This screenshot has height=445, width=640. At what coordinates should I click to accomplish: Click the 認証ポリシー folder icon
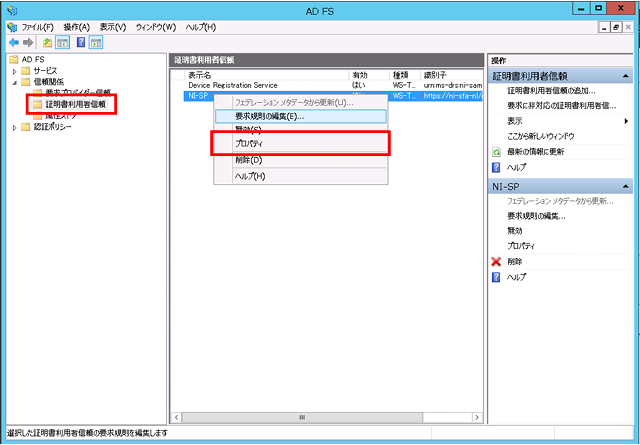pyautogui.click(x=26, y=127)
